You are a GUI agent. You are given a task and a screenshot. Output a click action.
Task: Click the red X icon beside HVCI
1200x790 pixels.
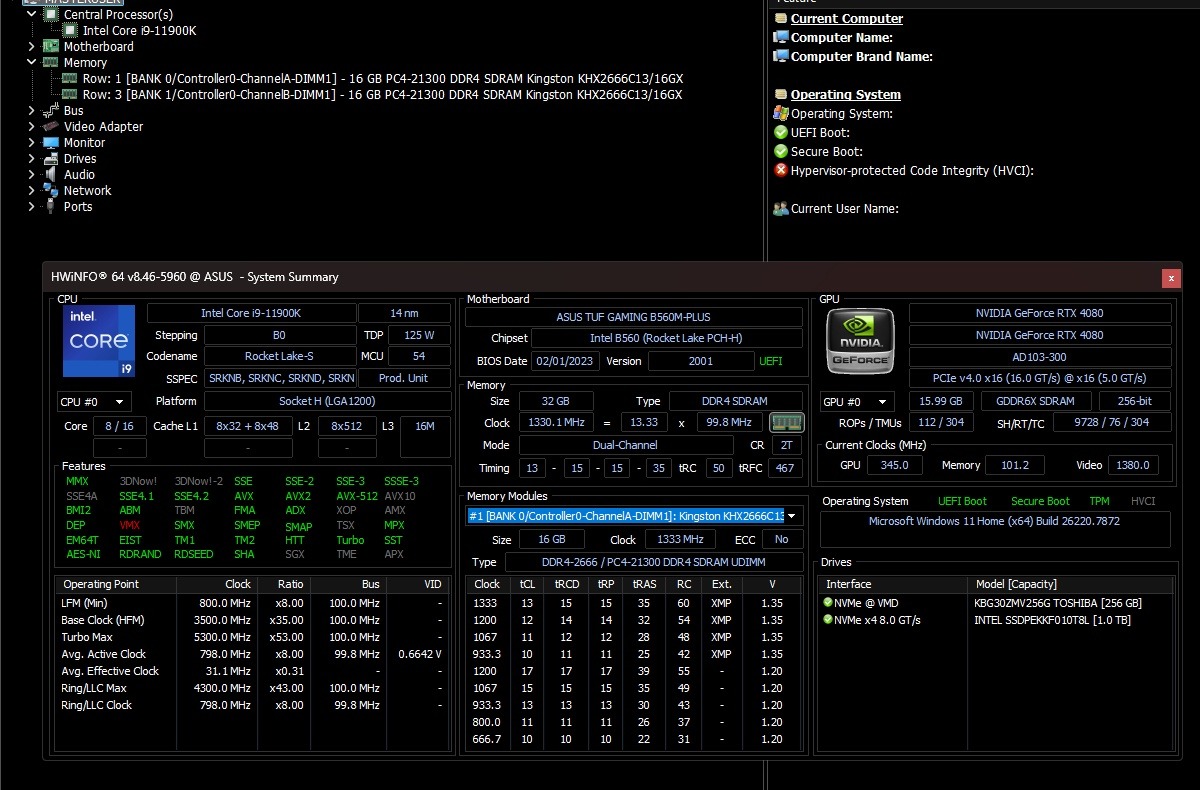(781, 170)
